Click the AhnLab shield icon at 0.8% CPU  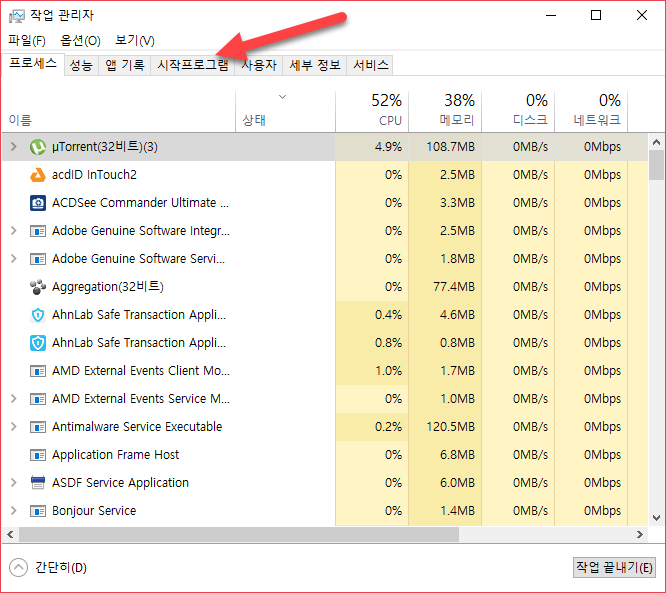point(38,343)
